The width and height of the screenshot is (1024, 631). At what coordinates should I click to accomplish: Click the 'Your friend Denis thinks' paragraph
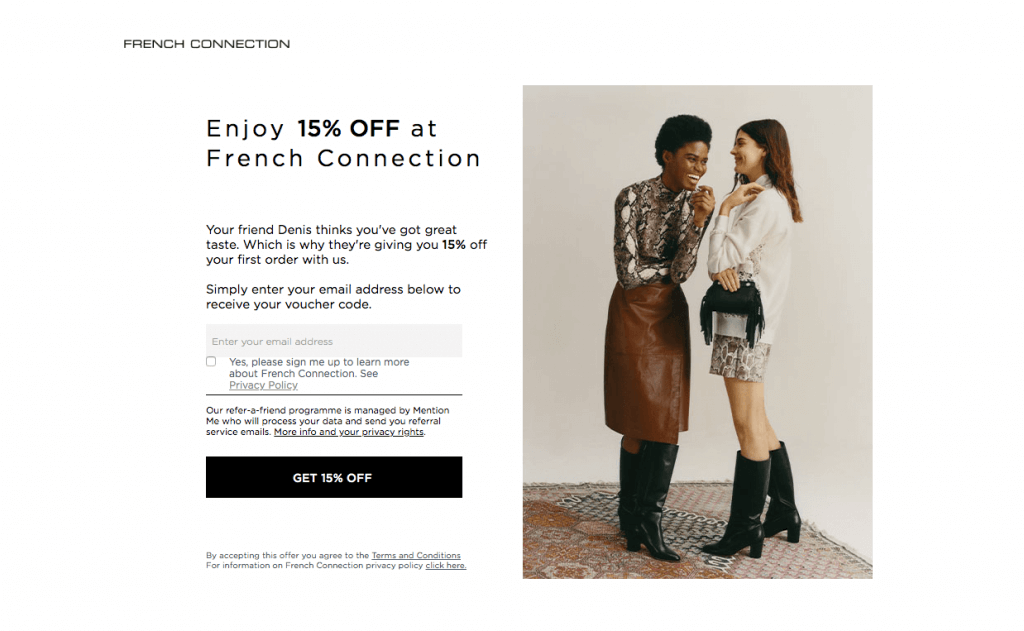click(x=346, y=244)
